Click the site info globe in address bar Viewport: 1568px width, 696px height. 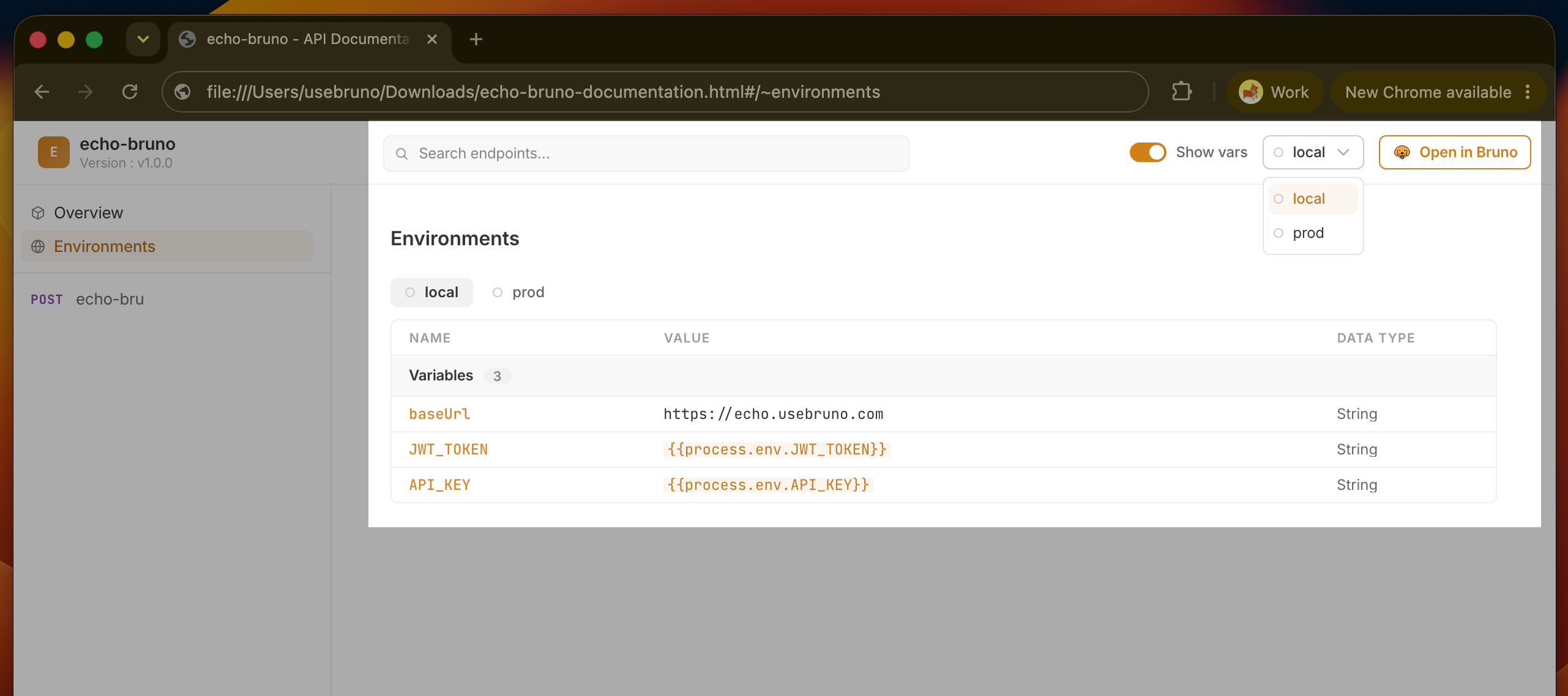(x=182, y=92)
